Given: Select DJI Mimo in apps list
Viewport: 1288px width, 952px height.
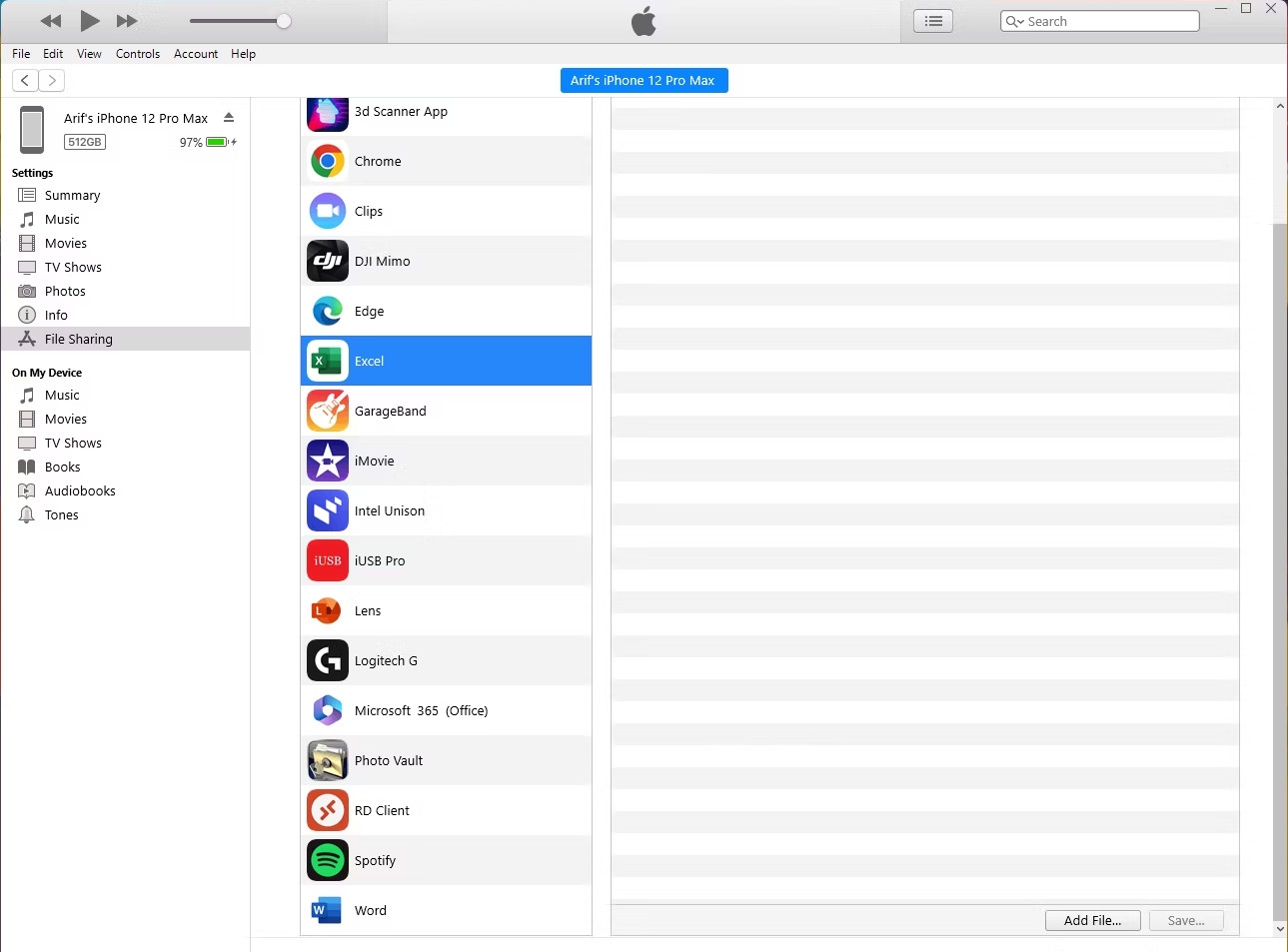Looking at the screenshot, I should pos(446,261).
